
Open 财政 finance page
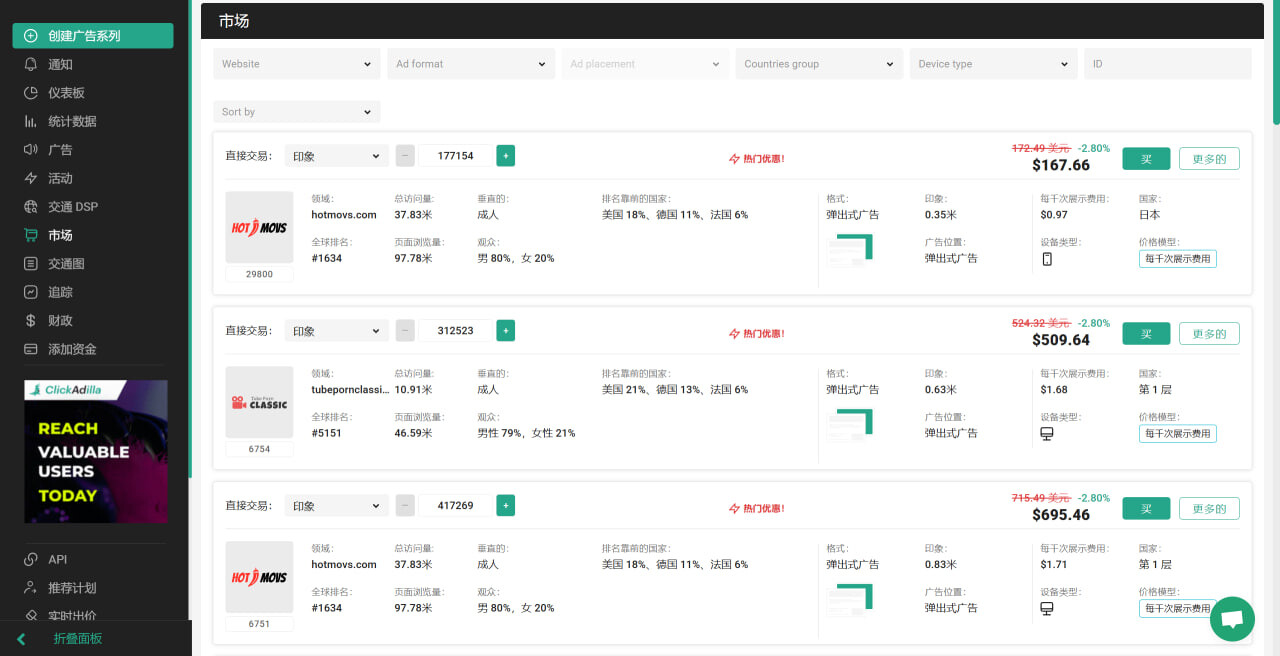(x=60, y=321)
